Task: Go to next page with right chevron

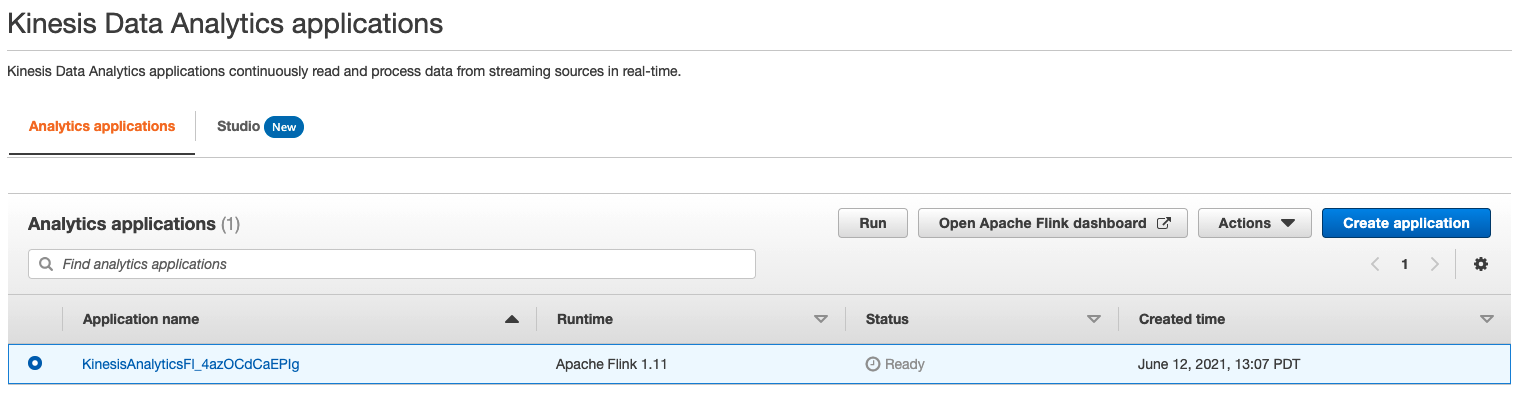Action: point(1435,264)
